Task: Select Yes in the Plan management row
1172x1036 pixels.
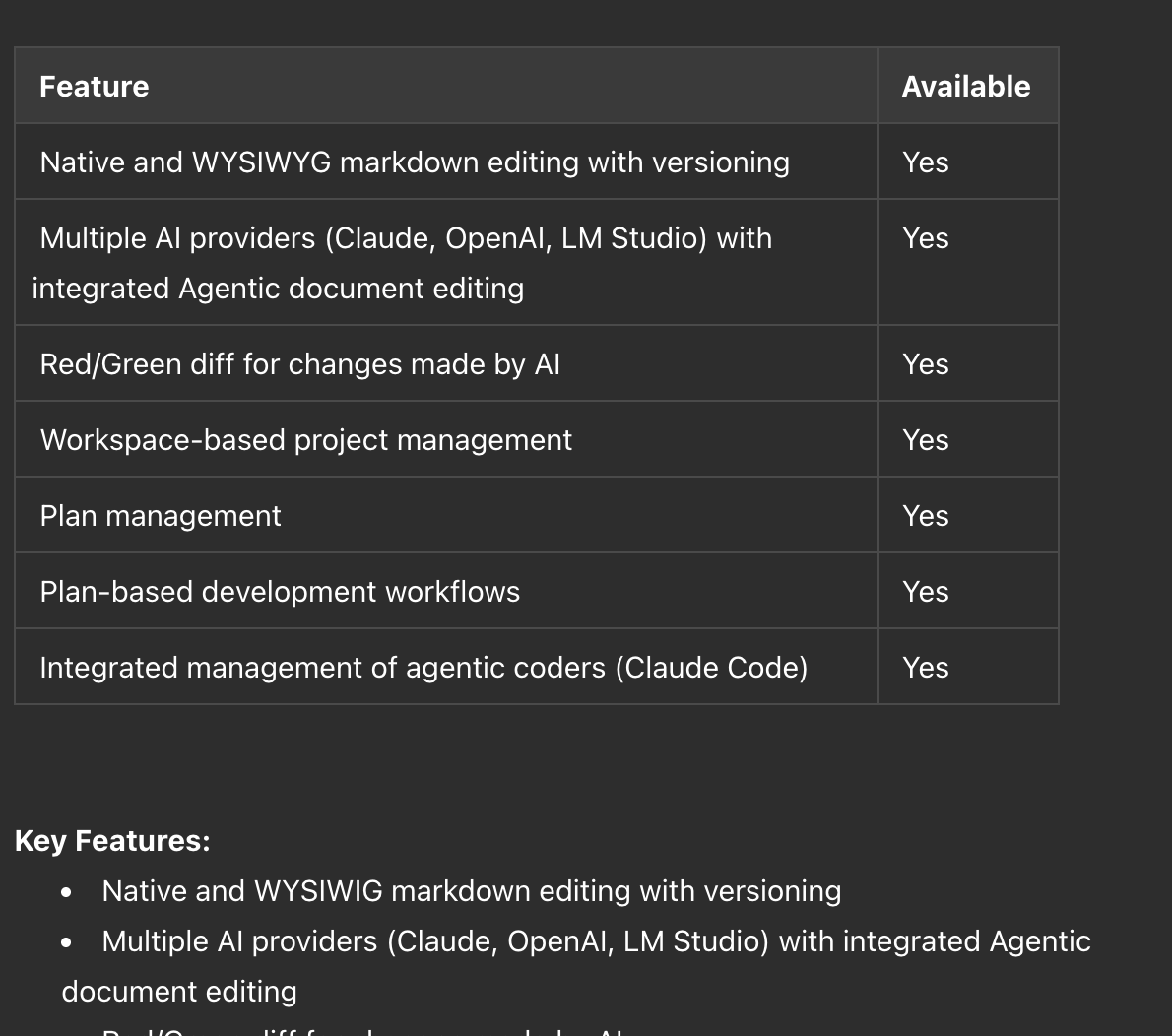Action: pyautogui.click(x=926, y=516)
